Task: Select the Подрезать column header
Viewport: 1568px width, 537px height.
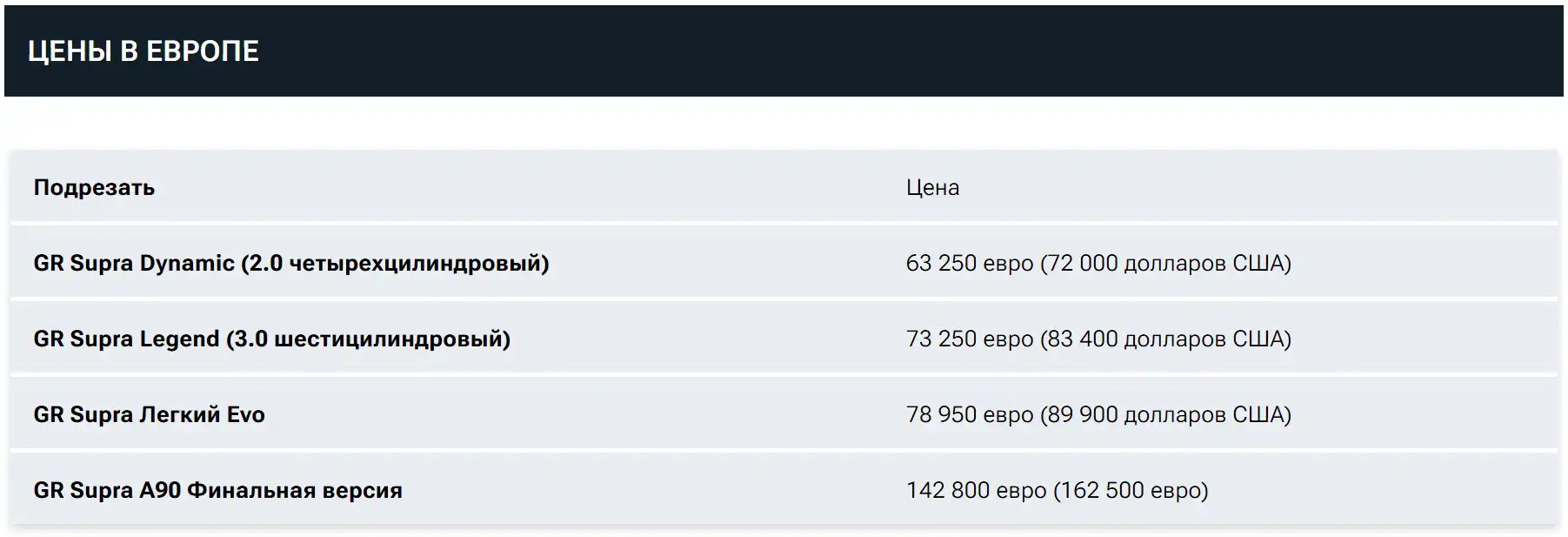Action: [x=94, y=187]
